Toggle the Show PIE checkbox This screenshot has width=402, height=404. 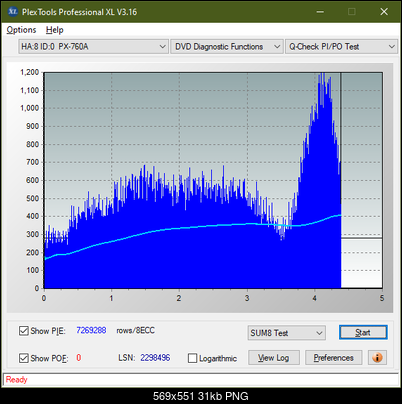(24, 331)
